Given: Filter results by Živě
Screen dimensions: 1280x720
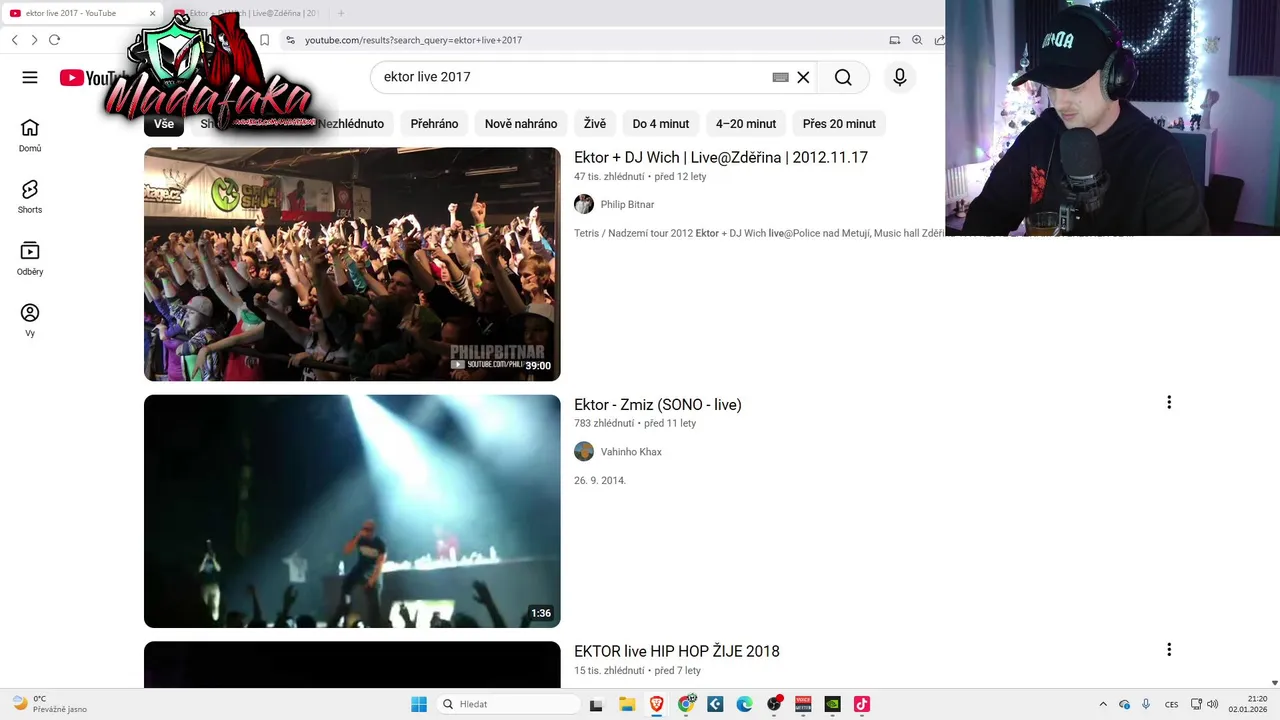Looking at the screenshot, I should coord(595,124).
